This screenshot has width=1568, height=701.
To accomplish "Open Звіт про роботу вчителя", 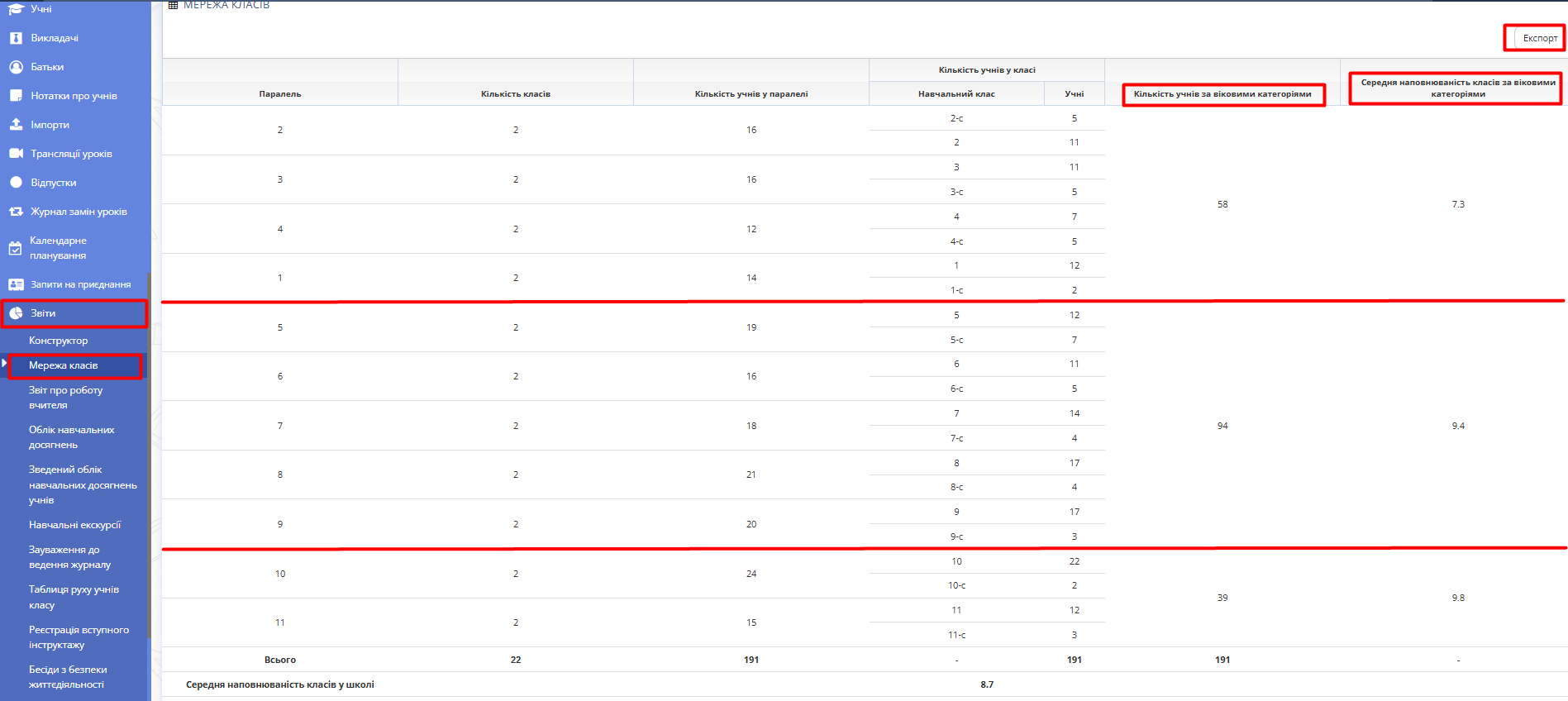I will click(x=65, y=398).
